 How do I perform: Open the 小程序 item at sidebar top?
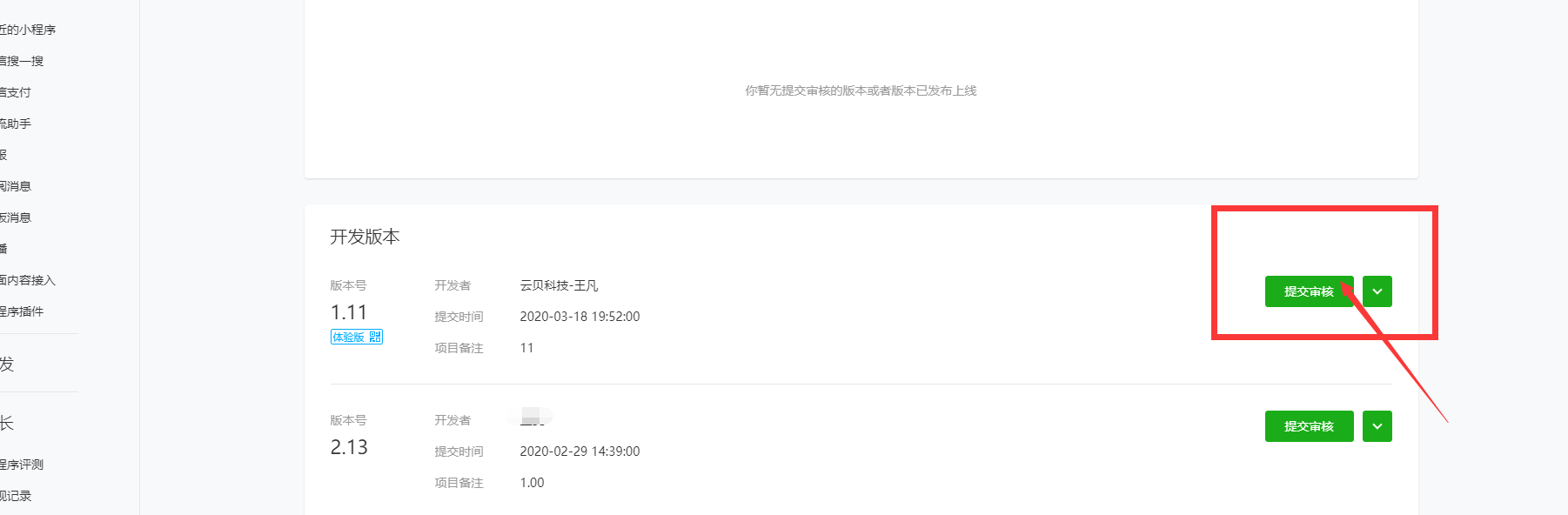click(x=28, y=30)
